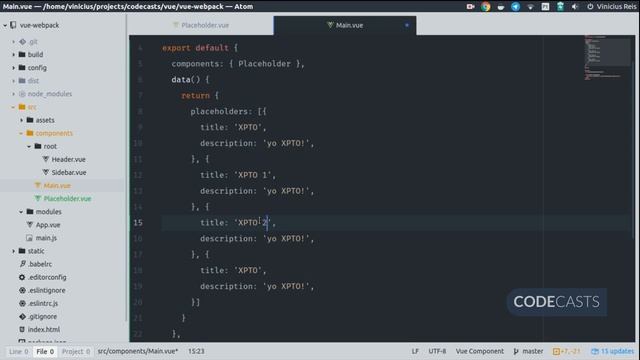The width and height of the screenshot is (640, 360).
Task: Click the Line 0 linter scope
Action: [x=19, y=351]
